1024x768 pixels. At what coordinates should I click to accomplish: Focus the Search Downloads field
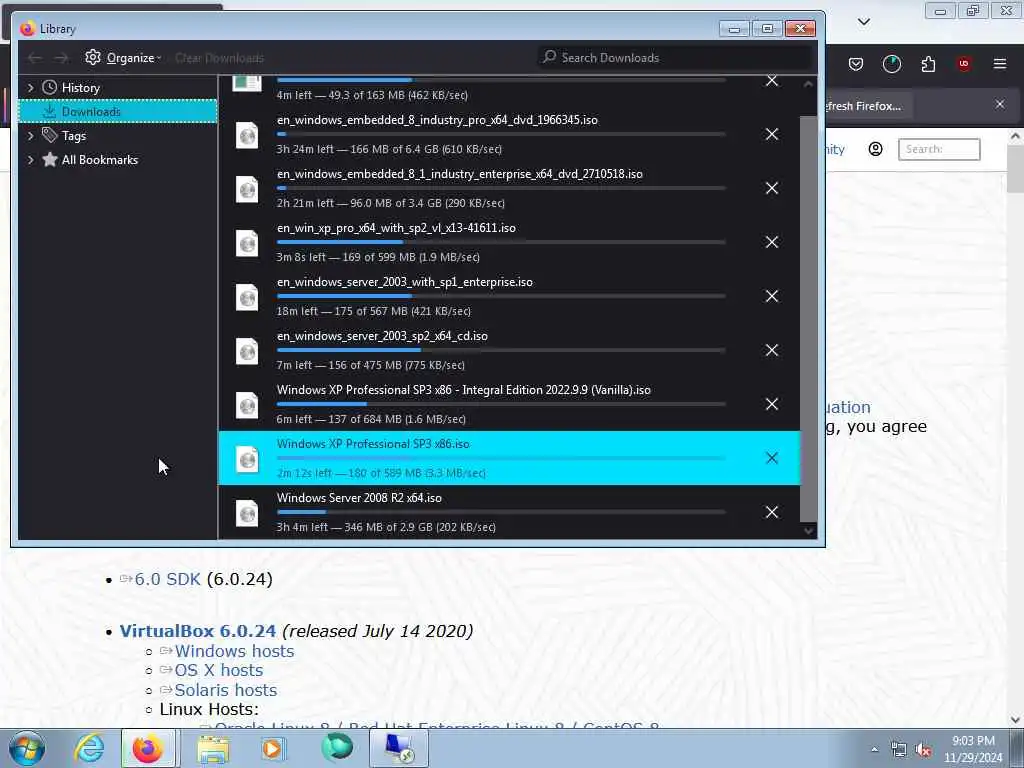(676, 57)
